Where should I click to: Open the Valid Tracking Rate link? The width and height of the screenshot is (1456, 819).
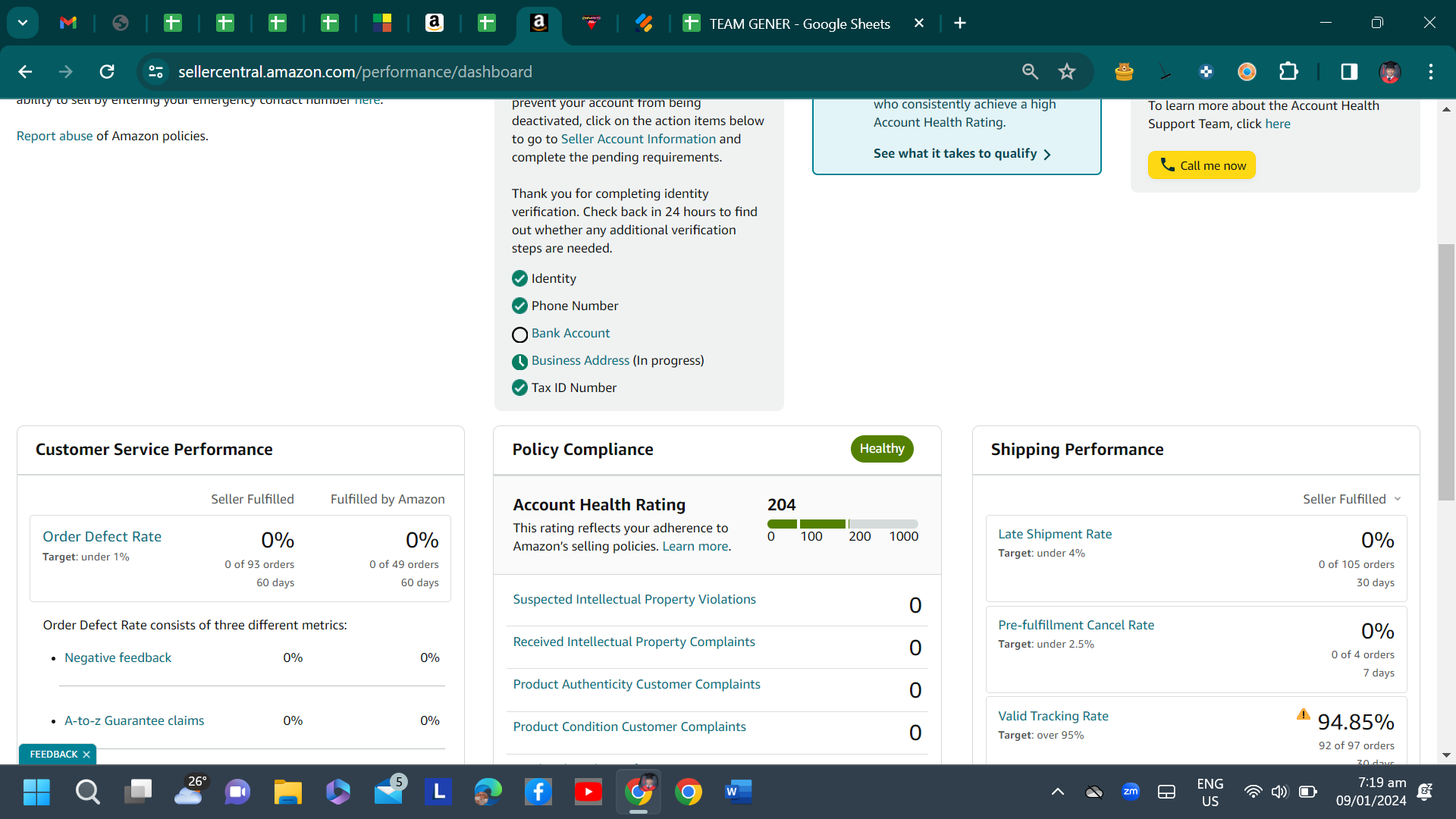coord(1053,716)
